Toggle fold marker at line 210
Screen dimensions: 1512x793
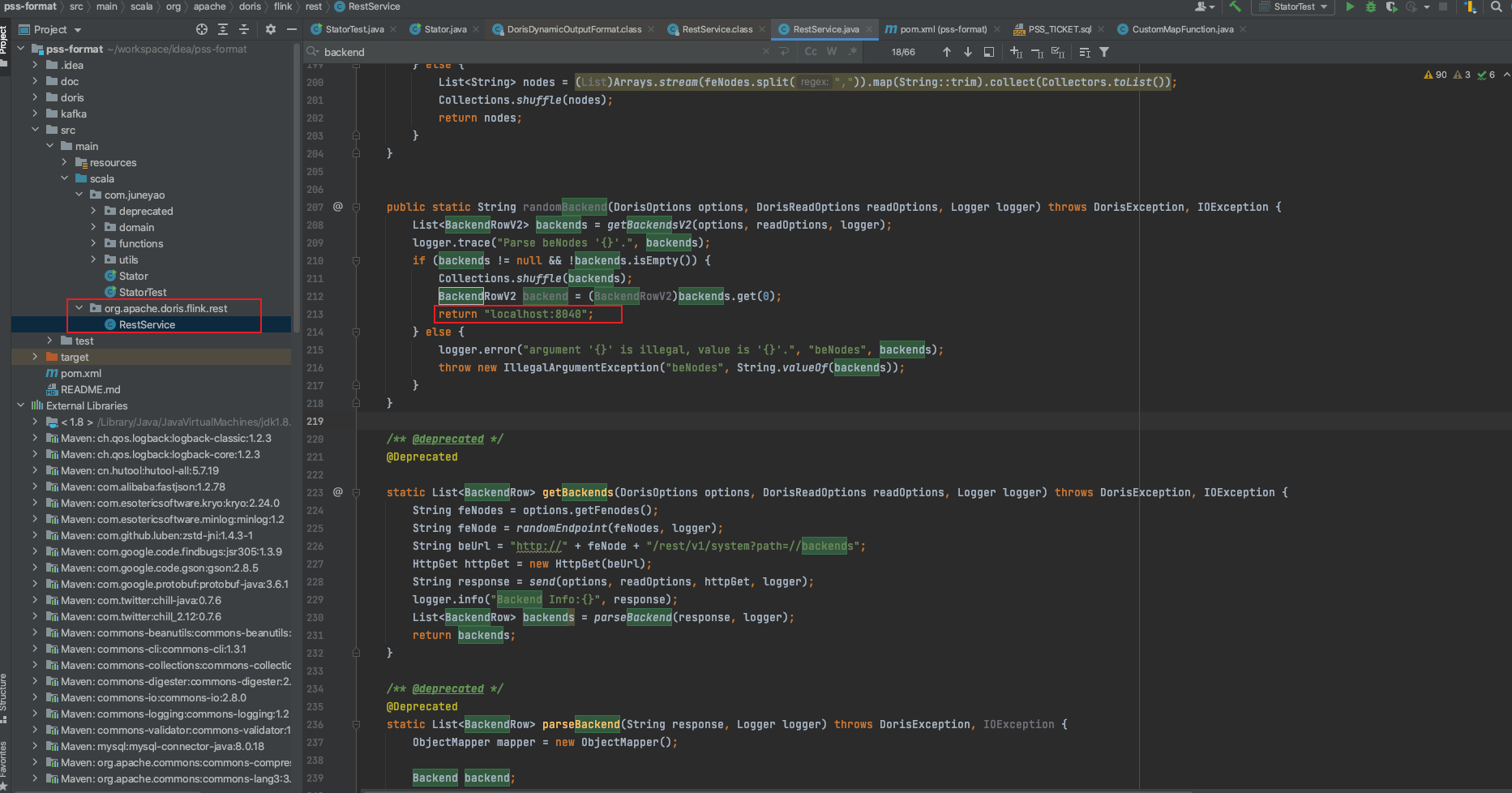(356, 260)
